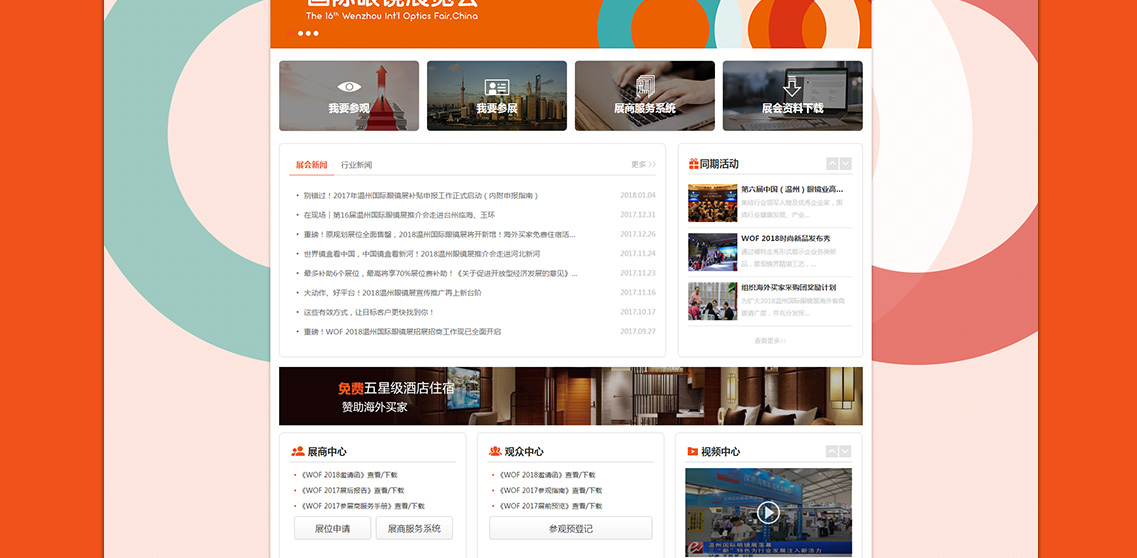Viewport: 1137px width, 558px height.
Task: Select the 展会新闻 tab
Action: pyautogui.click(x=311, y=165)
